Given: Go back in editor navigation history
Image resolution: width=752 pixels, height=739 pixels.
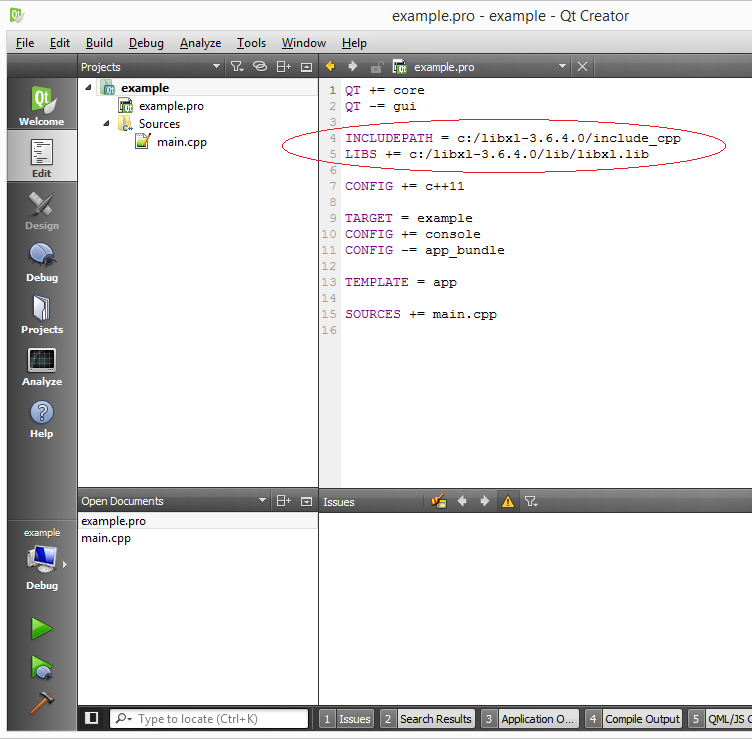Looking at the screenshot, I should coord(330,66).
